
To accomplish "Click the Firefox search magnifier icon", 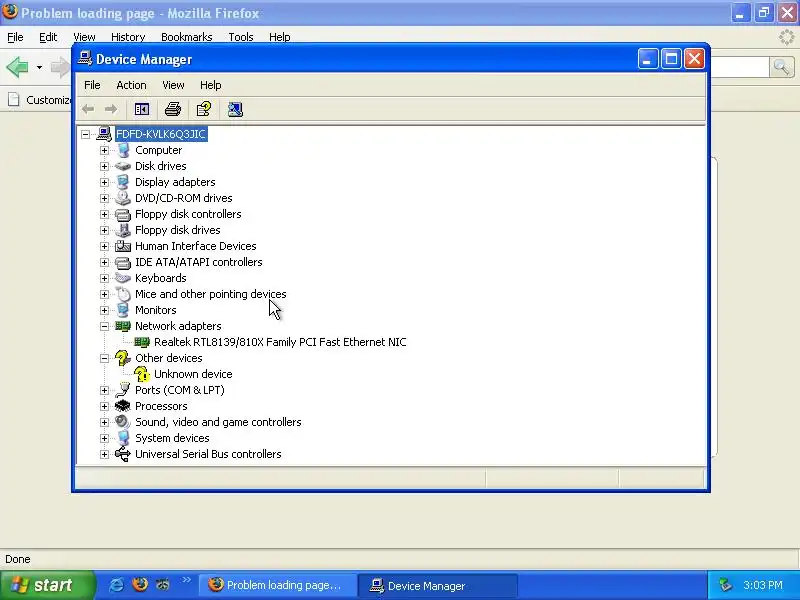I will [x=781, y=66].
